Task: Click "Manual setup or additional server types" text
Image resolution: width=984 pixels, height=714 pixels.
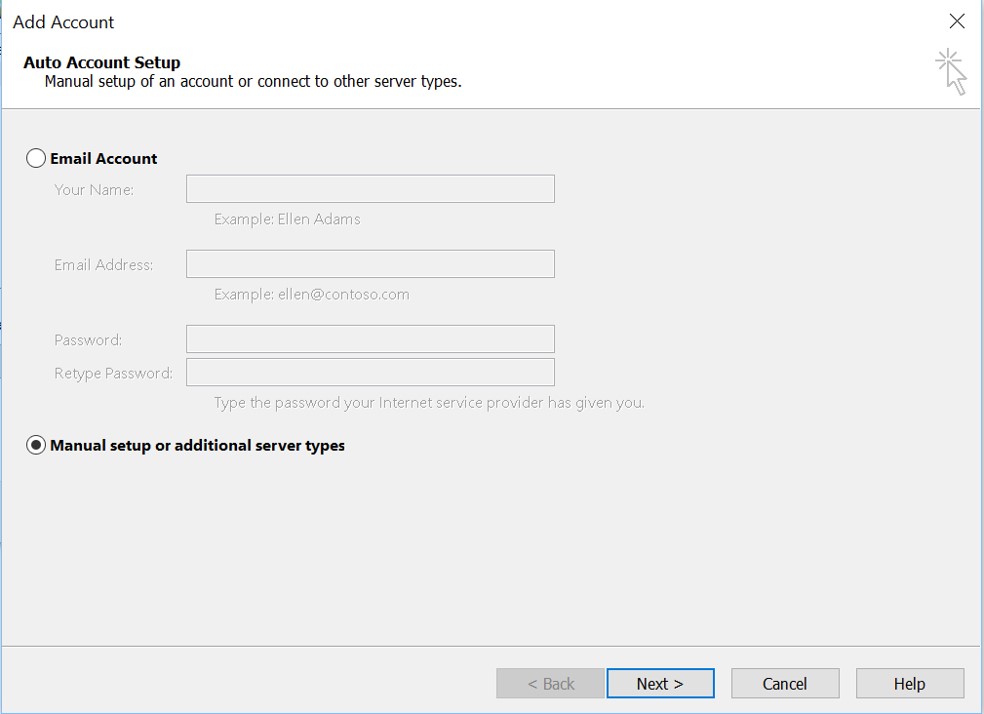Action: pyautogui.click(x=197, y=445)
